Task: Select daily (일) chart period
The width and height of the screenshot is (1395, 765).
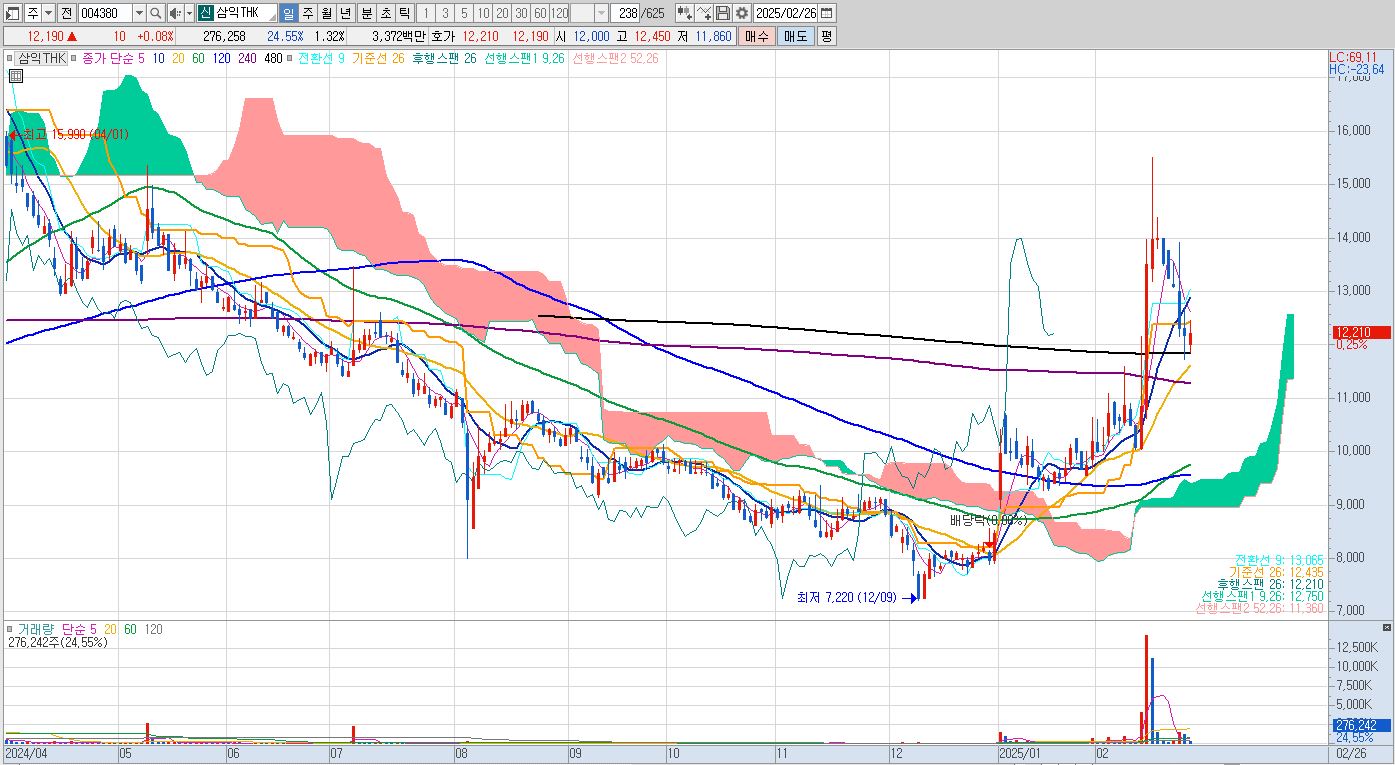Action: 287,13
